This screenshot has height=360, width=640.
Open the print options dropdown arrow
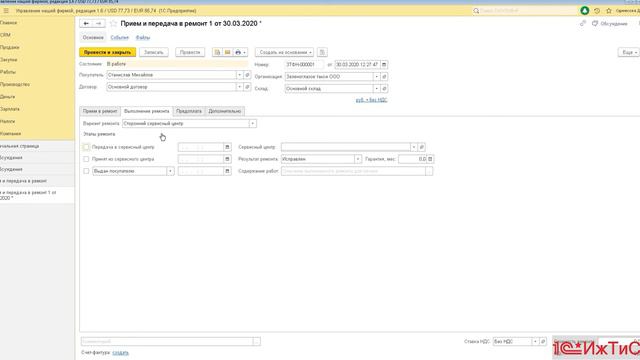point(244,52)
